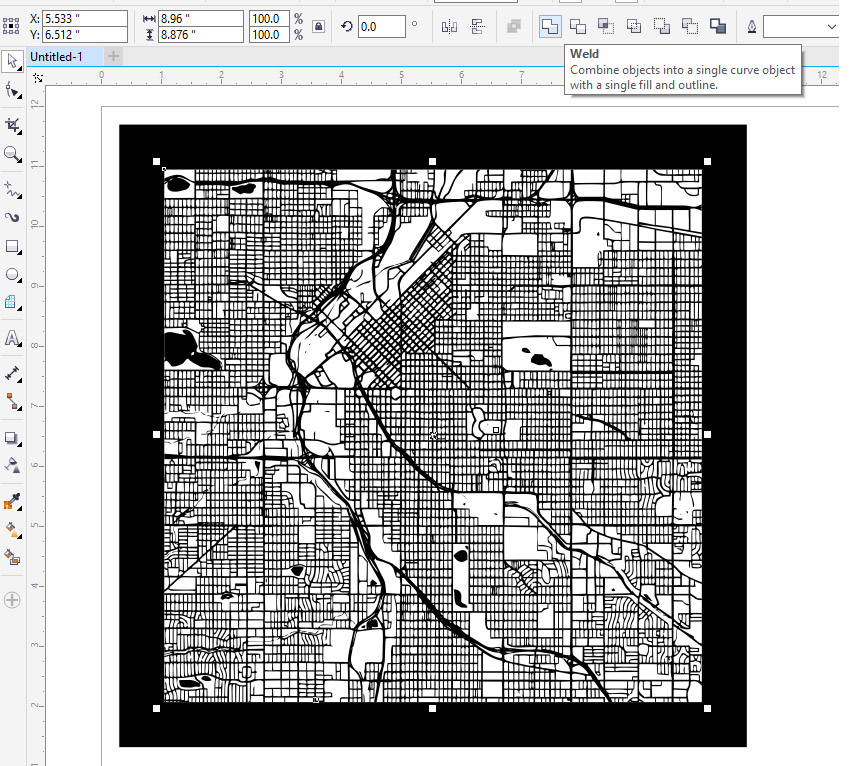The width and height of the screenshot is (850, 766).
Task: Select the Freehand drawing tool
Action: coord(13,190)
